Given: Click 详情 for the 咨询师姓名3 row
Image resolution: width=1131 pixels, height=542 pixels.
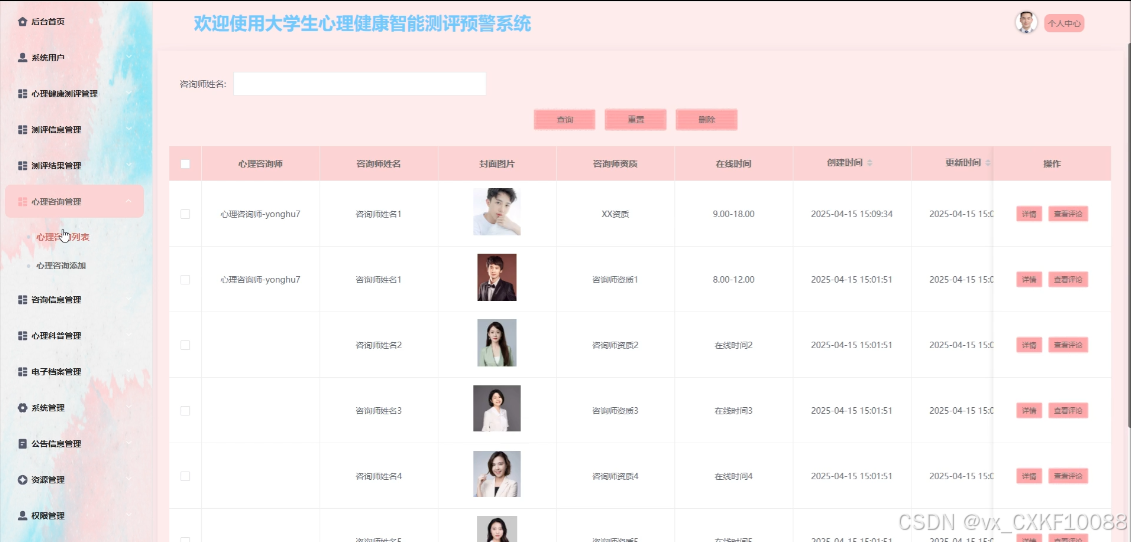Looking at the screenshot, I should coord(1029,411).
